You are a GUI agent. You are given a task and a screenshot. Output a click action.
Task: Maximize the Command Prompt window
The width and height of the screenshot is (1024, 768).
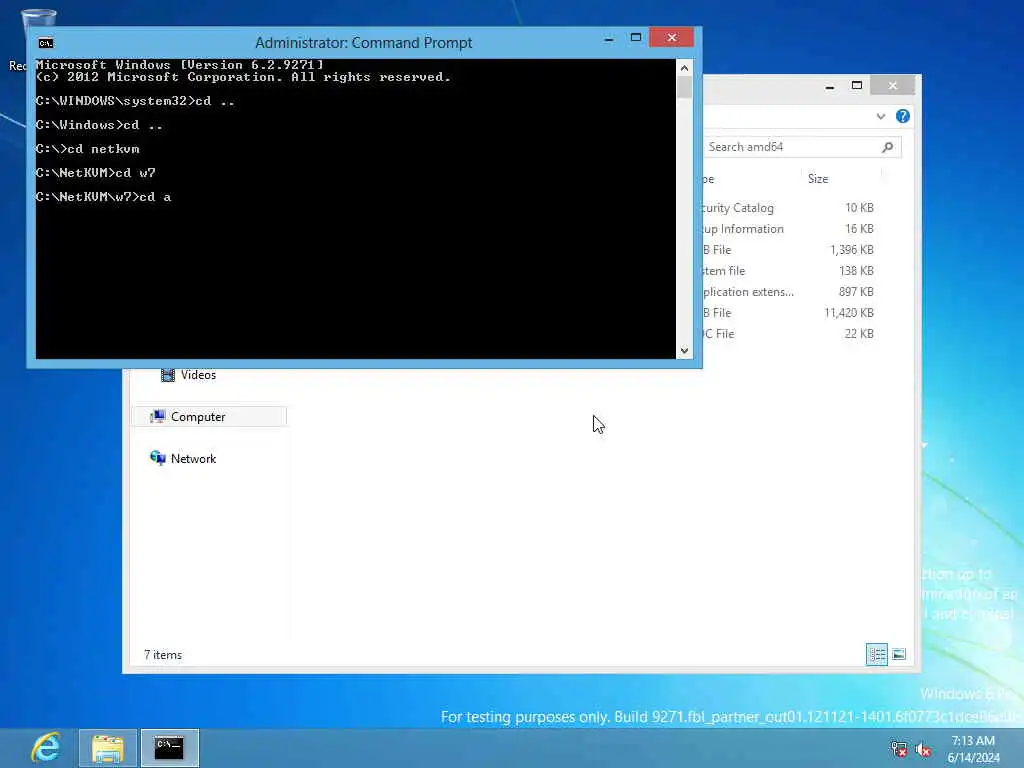click(x=635, y=38)
